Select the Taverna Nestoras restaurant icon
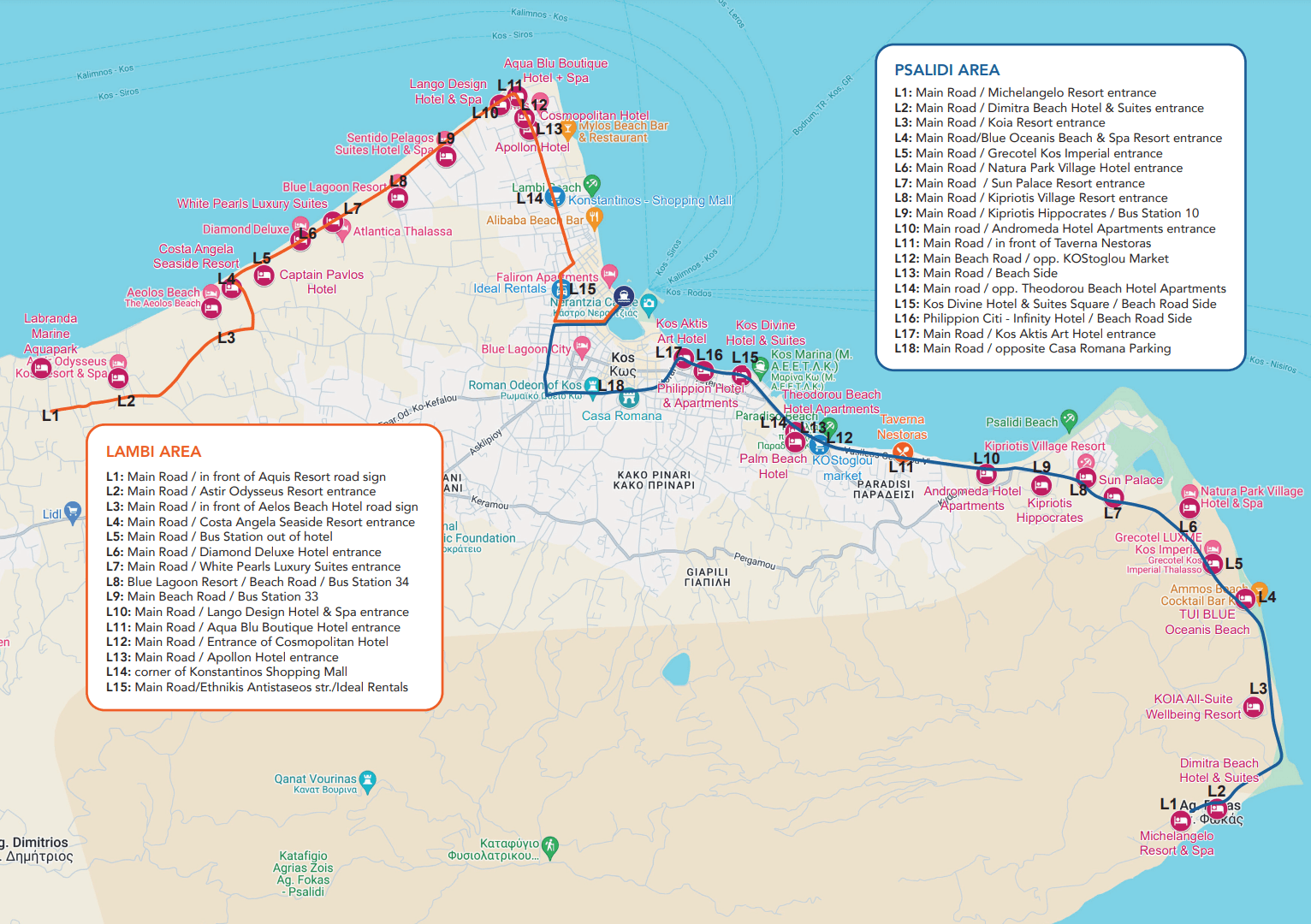The image size is (1311, 924). click(x=902, y=453)
